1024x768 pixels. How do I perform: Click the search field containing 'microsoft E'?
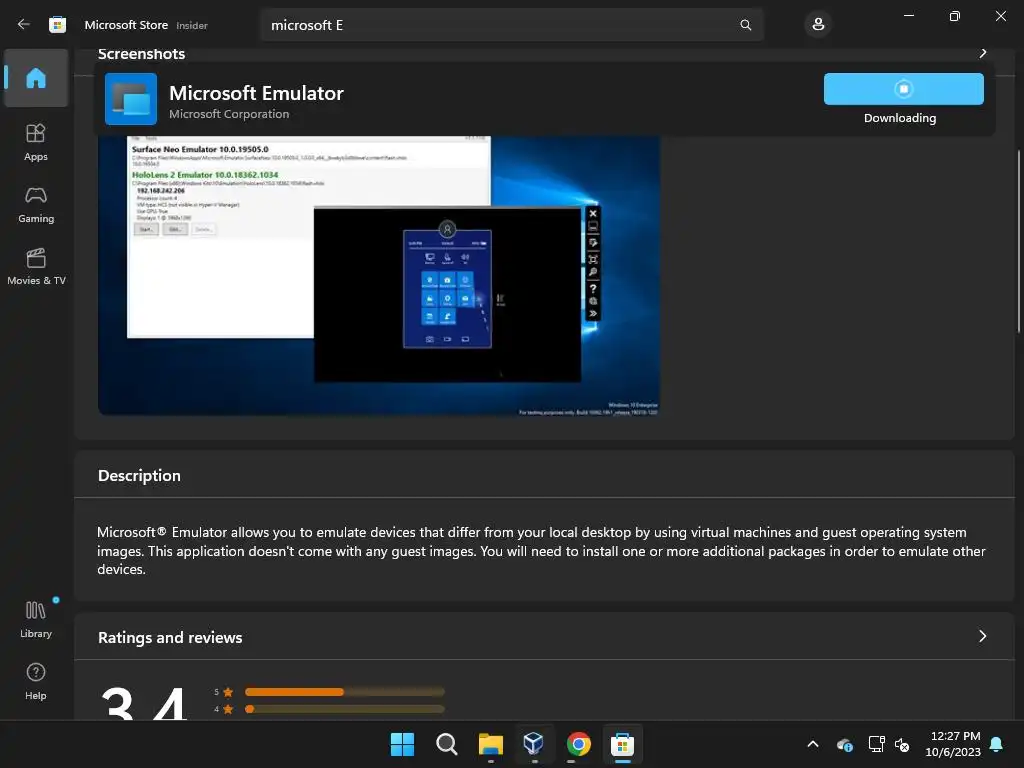click(x=512, y=25)
